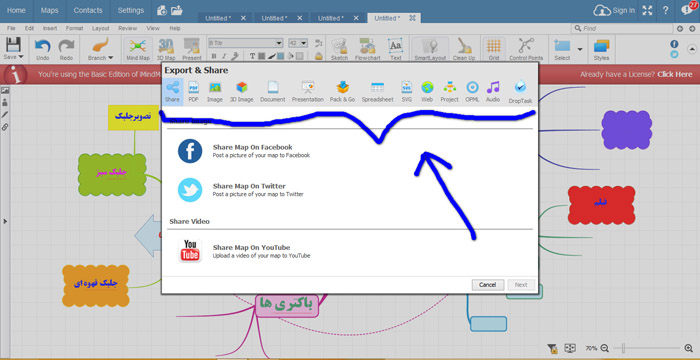The height and width of the screenshot is (360, 700).
Task: Undo the last action
Action: pyautogui.click(x=43, y=49)
